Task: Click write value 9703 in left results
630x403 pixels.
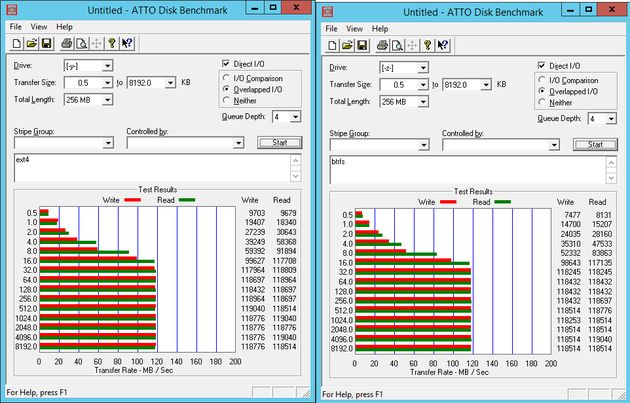Action: pos(257,213)
